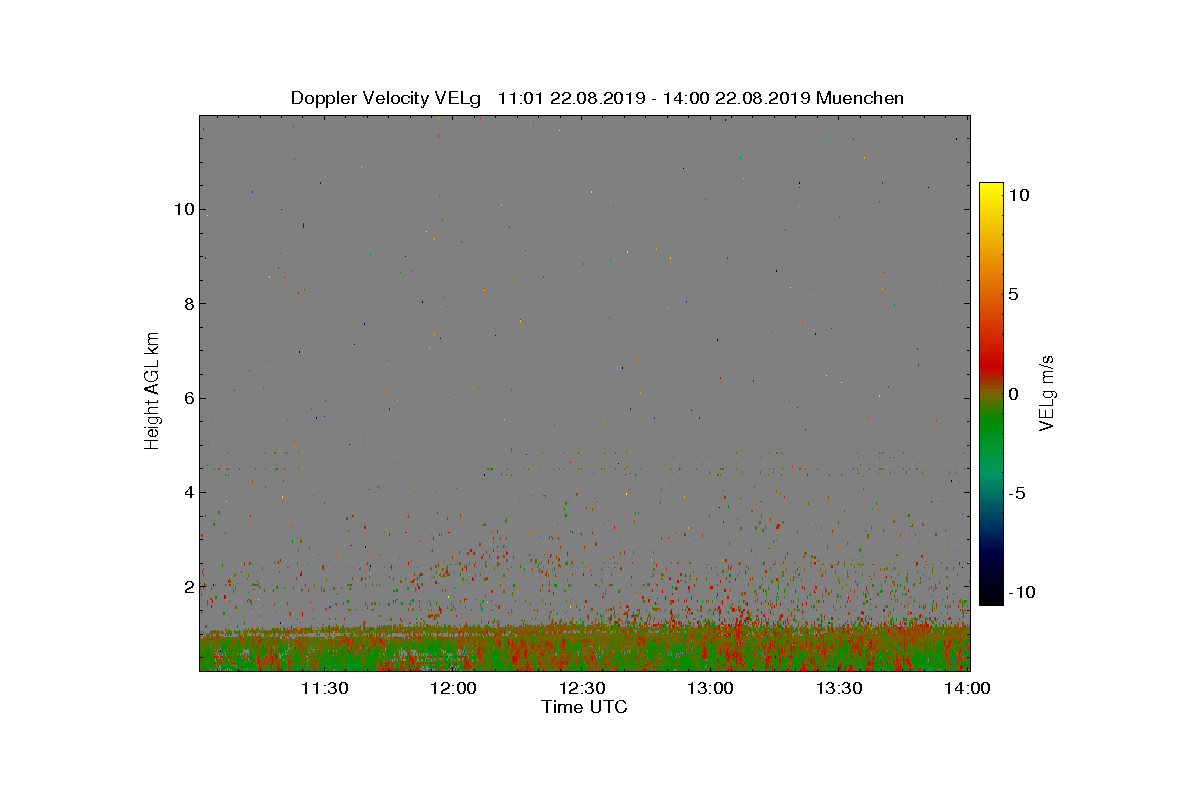Click the colorbar value -10 label
1200x800 pixels.
(1021, 592)
